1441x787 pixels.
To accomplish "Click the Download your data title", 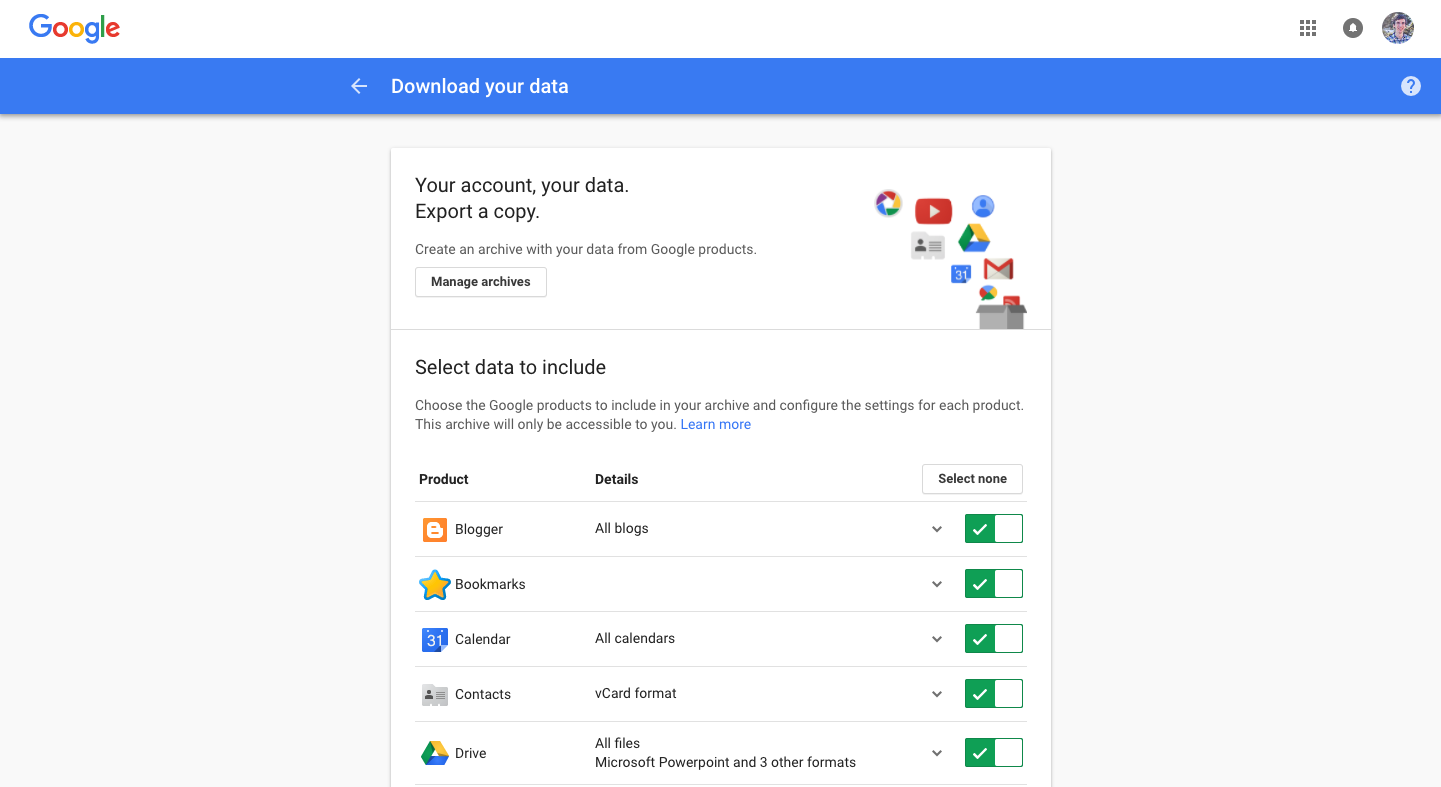I will point(480,86).
